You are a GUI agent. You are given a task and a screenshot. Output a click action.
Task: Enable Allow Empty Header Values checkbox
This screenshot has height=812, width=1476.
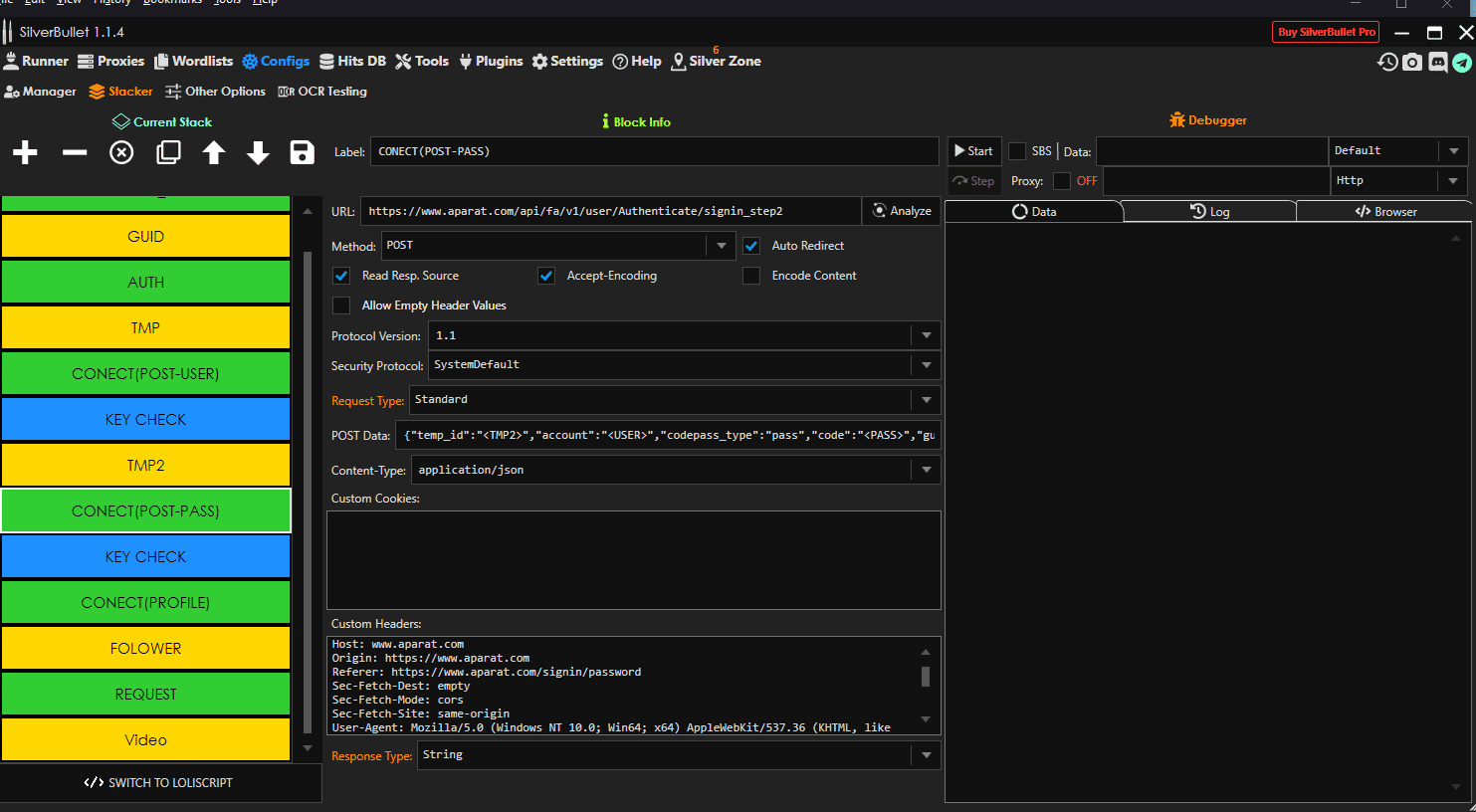click(341, 305)
